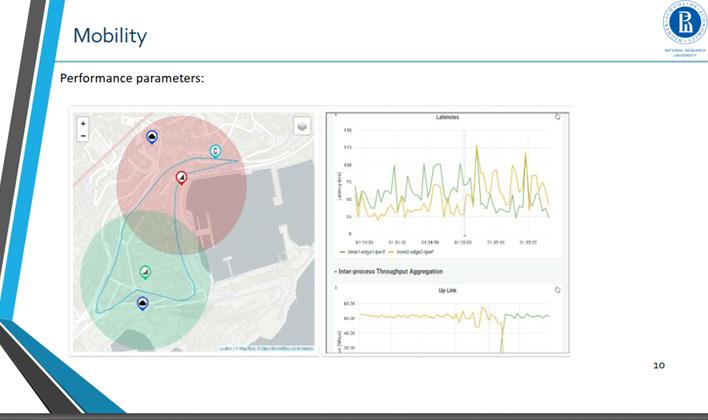Select the teal mobile device marker
This screenshot has width=708, height=420.
216,151
